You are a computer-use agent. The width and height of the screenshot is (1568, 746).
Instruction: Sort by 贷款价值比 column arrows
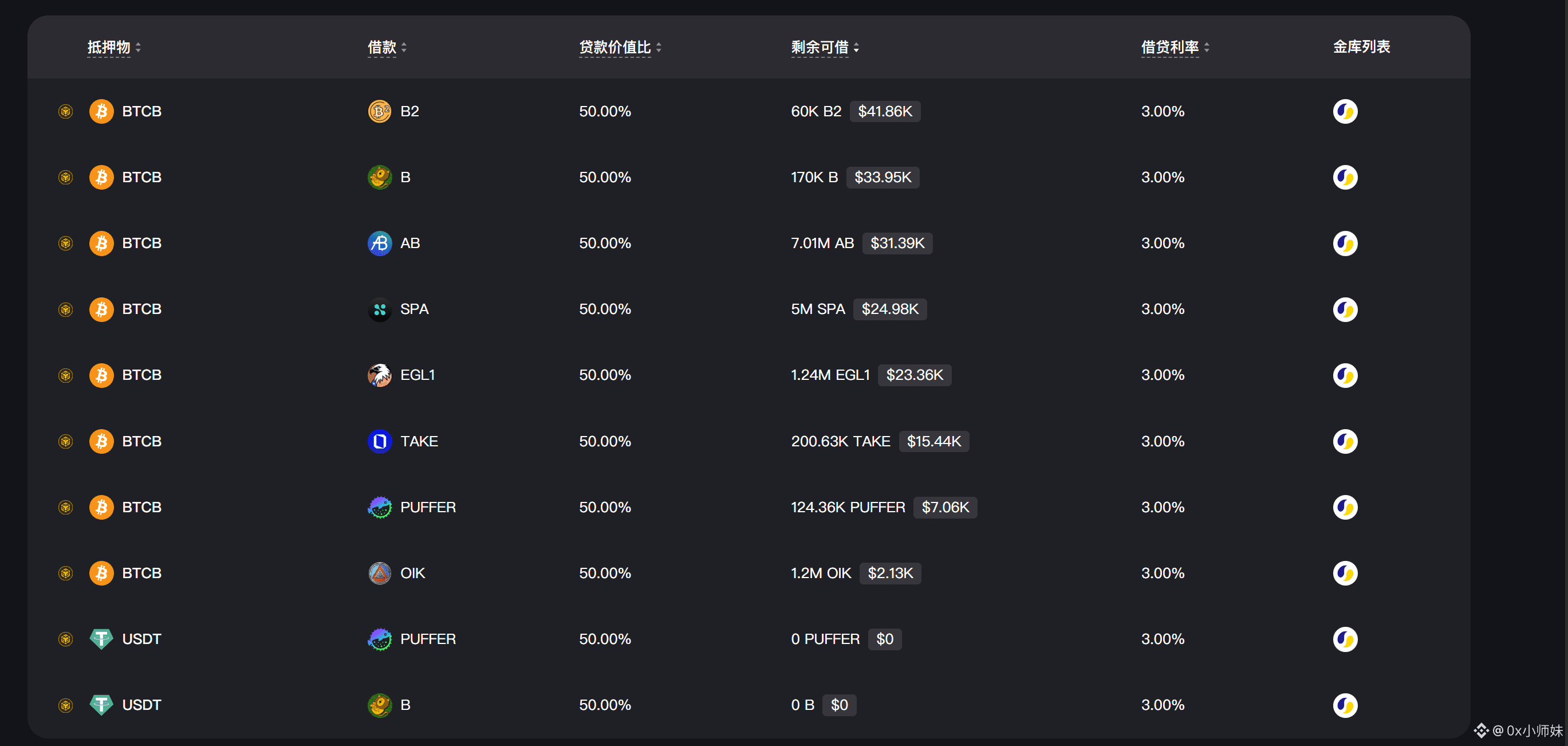tap(659, 48)
